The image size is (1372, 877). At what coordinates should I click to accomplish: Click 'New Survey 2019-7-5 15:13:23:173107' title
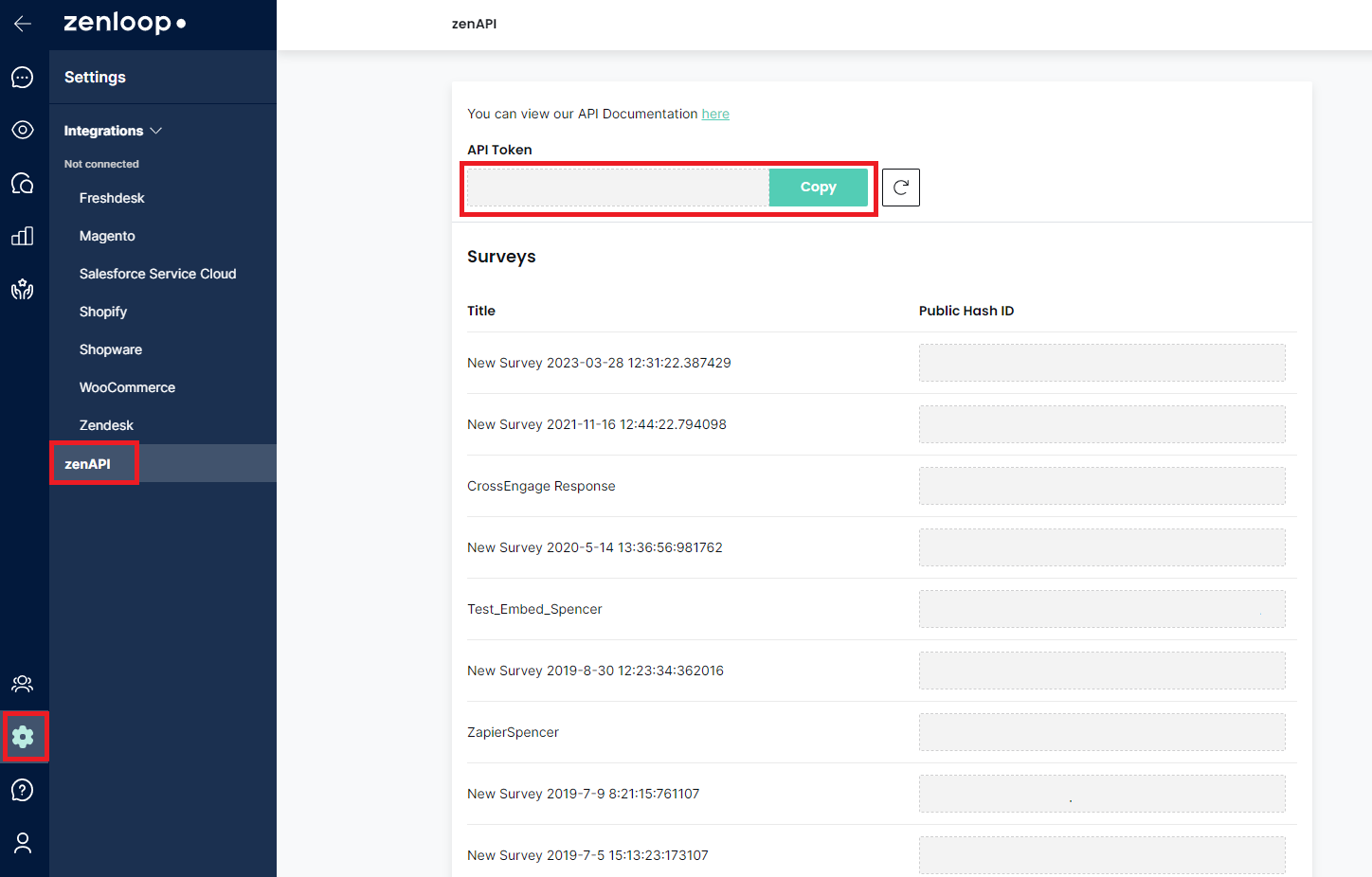pyautogui.click(x=587, y=855)
